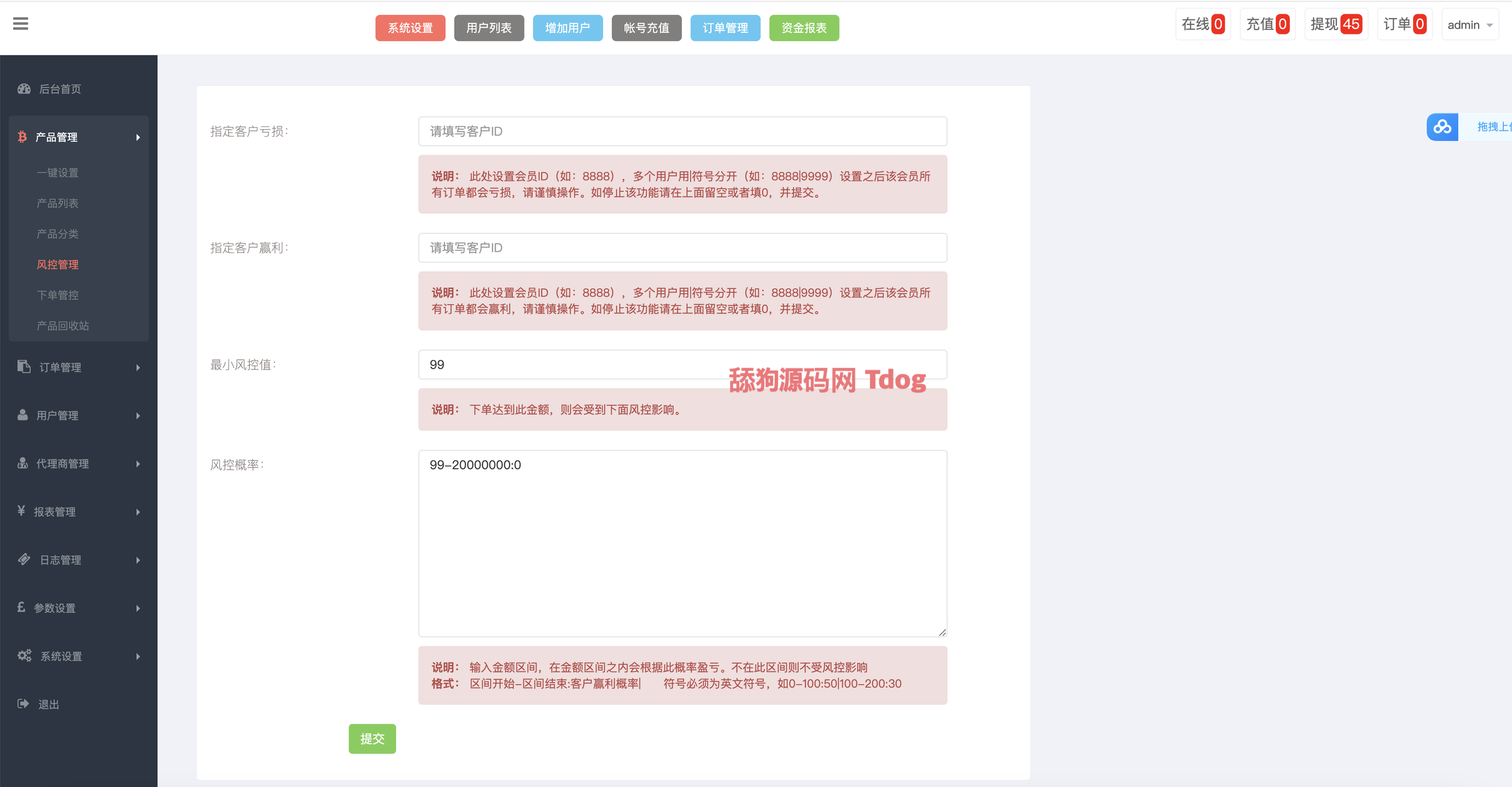This screenshot has width=1512, height=787.
Task: Click the gears icon beside 系统设置
Action: (24, 656)
